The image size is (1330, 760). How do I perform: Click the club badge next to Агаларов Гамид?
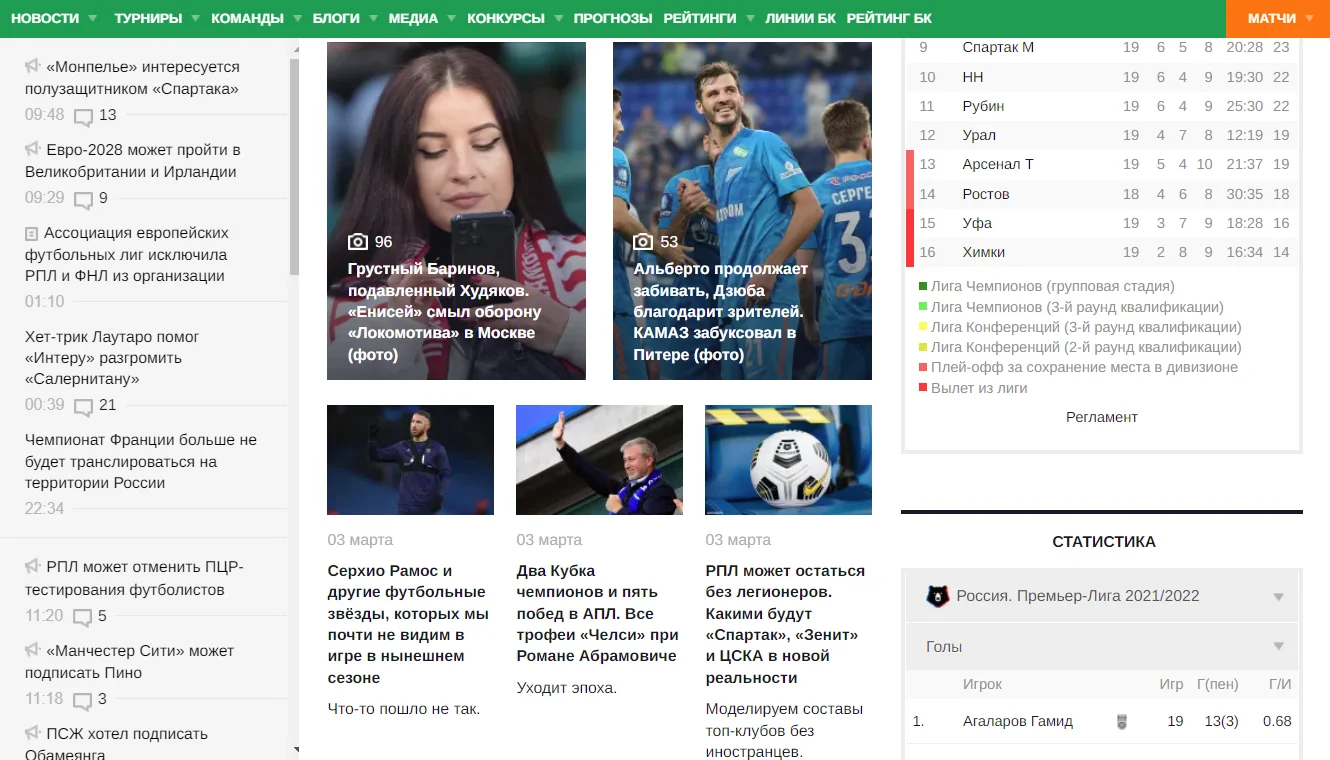pos(1122,721)
